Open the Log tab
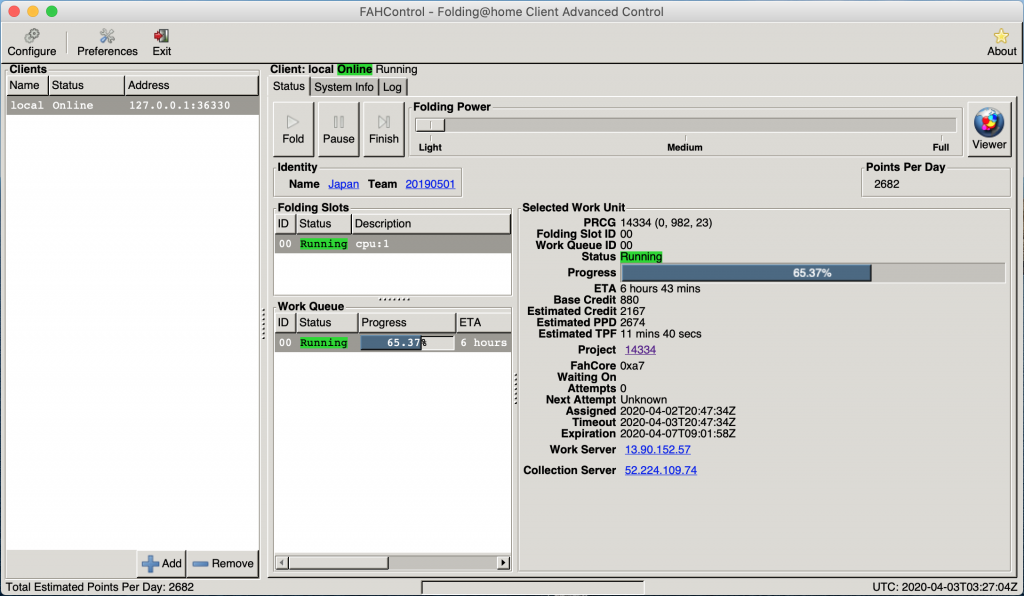This screenshot has height=596, width=1024. pos(392,87)
